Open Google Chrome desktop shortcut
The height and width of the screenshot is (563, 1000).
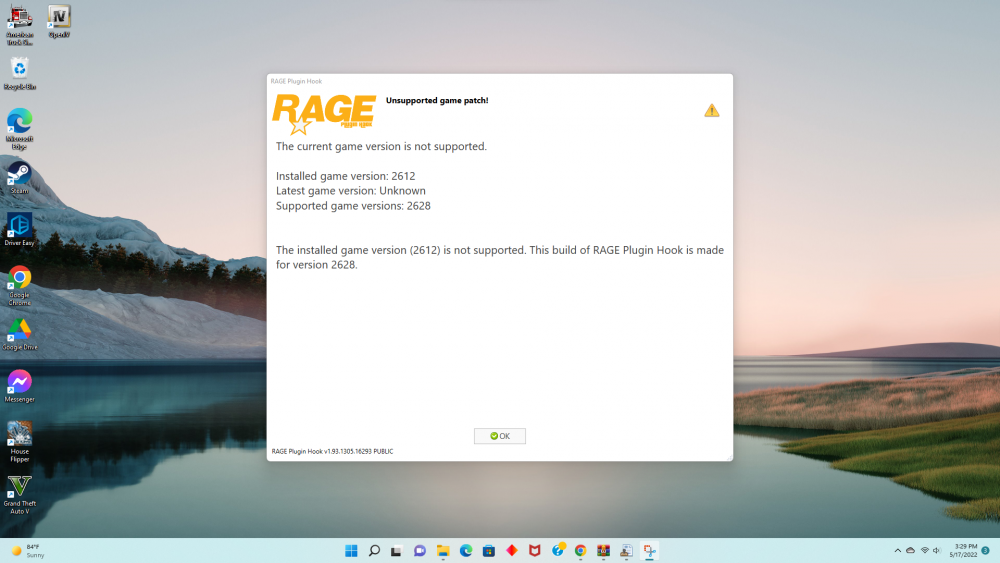(19, 286)
